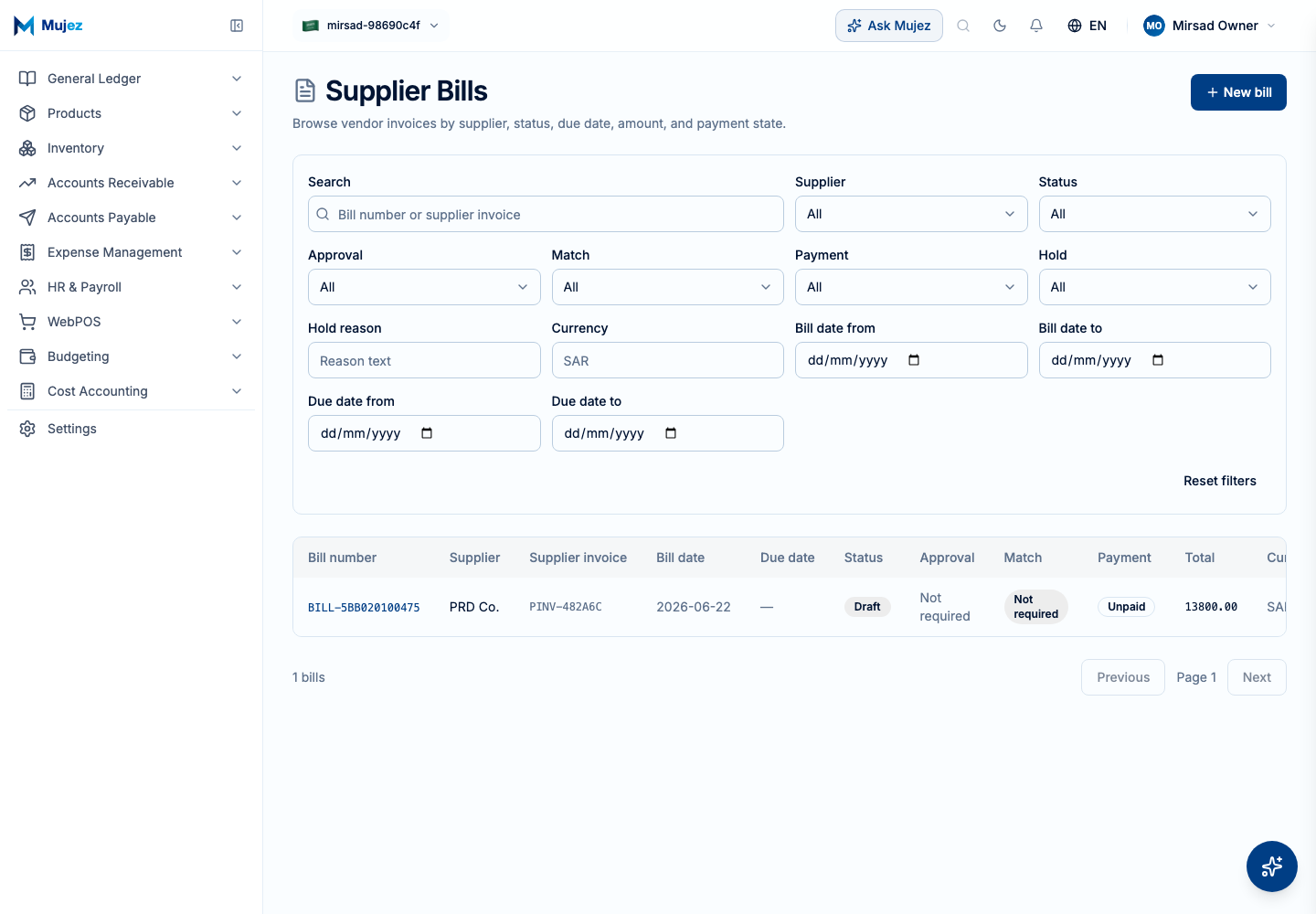1316x914 pixels.
Task: Click the Inventory cubes icon
Action: pyautogui.click(x=27, y=148)
